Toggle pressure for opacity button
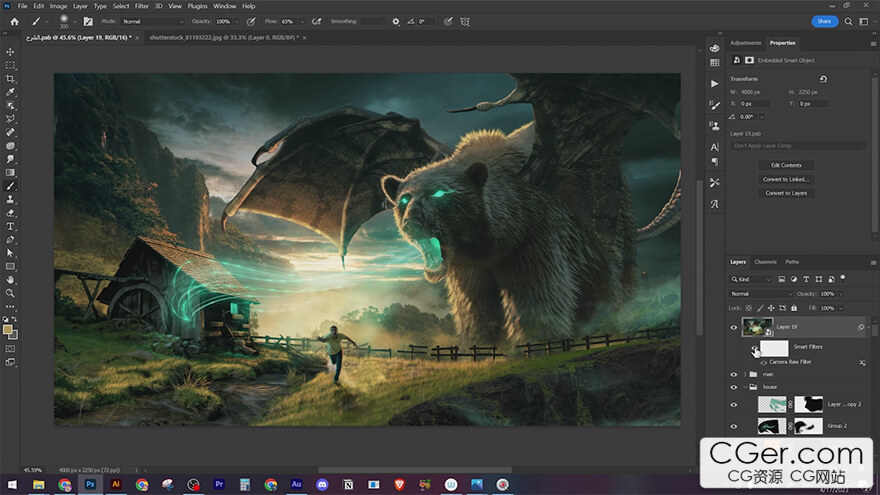 point(251,21)
